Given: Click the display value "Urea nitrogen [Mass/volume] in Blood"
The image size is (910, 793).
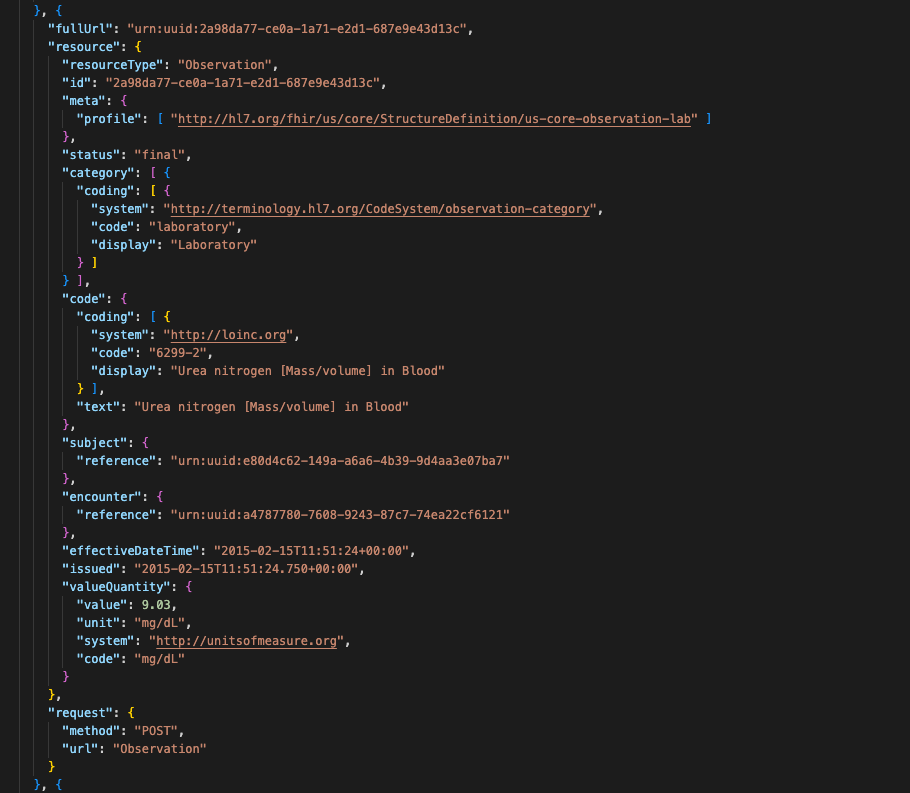Looking at the screenshot, I should pos(308,371).
